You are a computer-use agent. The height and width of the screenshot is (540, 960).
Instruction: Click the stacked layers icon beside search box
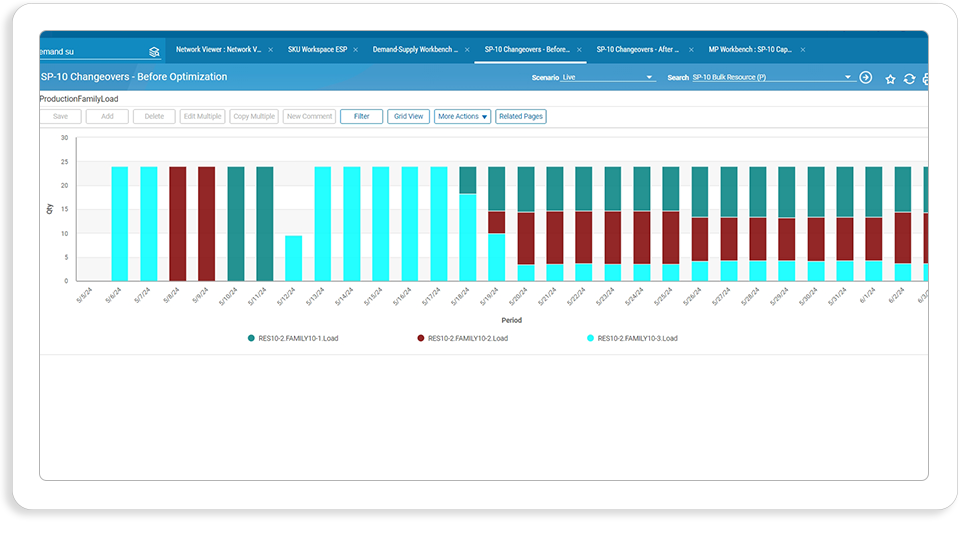[x=154, y=52]
